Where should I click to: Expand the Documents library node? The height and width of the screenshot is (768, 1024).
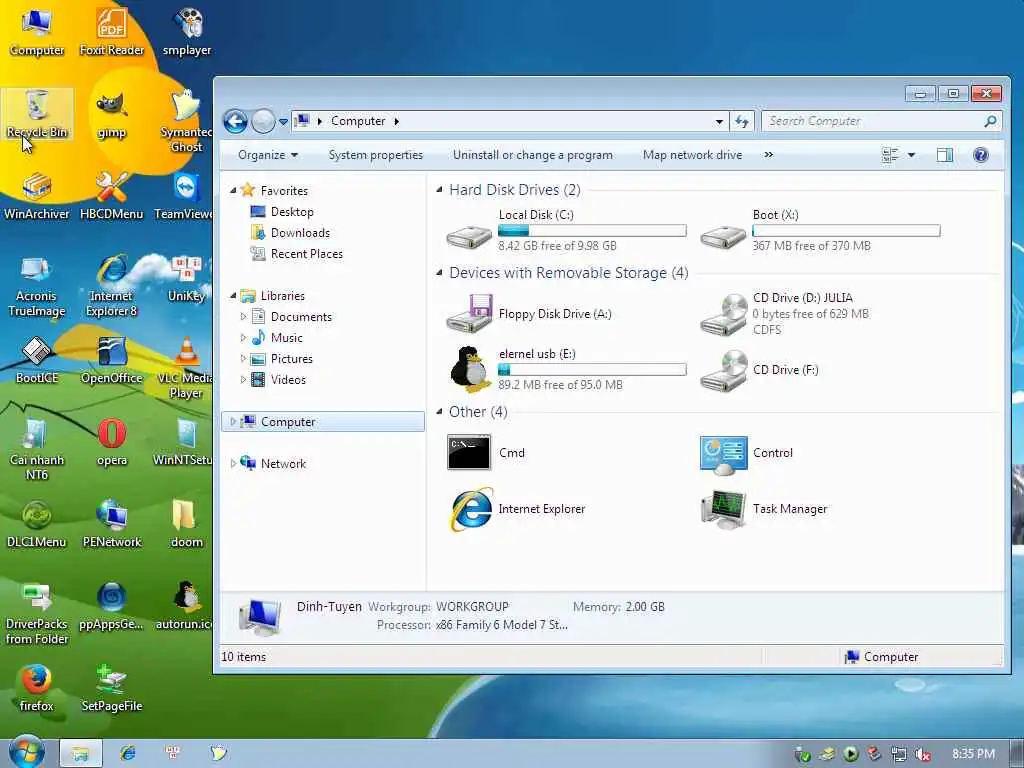pyautogui.click(x=243, y=317)
